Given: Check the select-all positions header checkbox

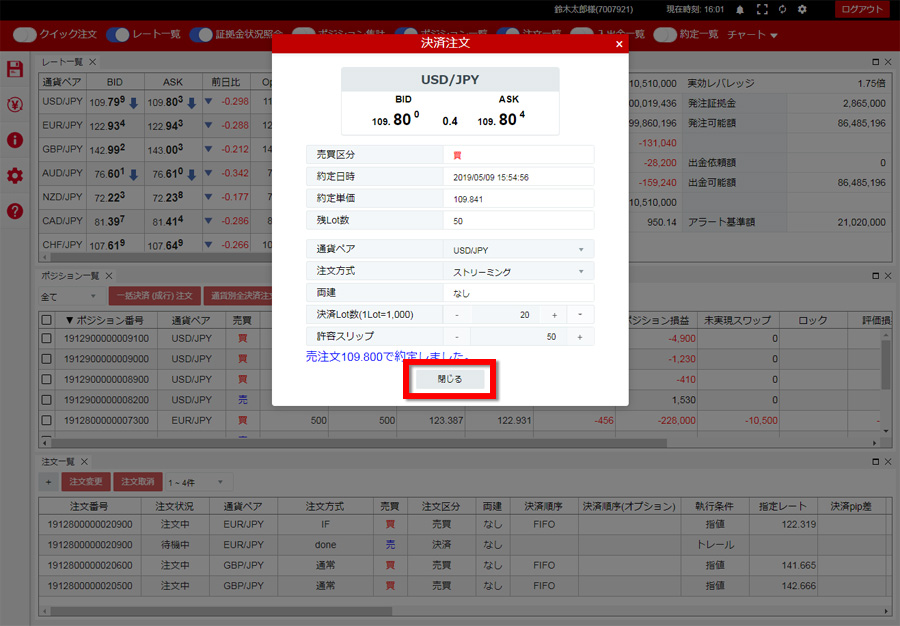Looking at the screenshot, I should click(46, 320).
